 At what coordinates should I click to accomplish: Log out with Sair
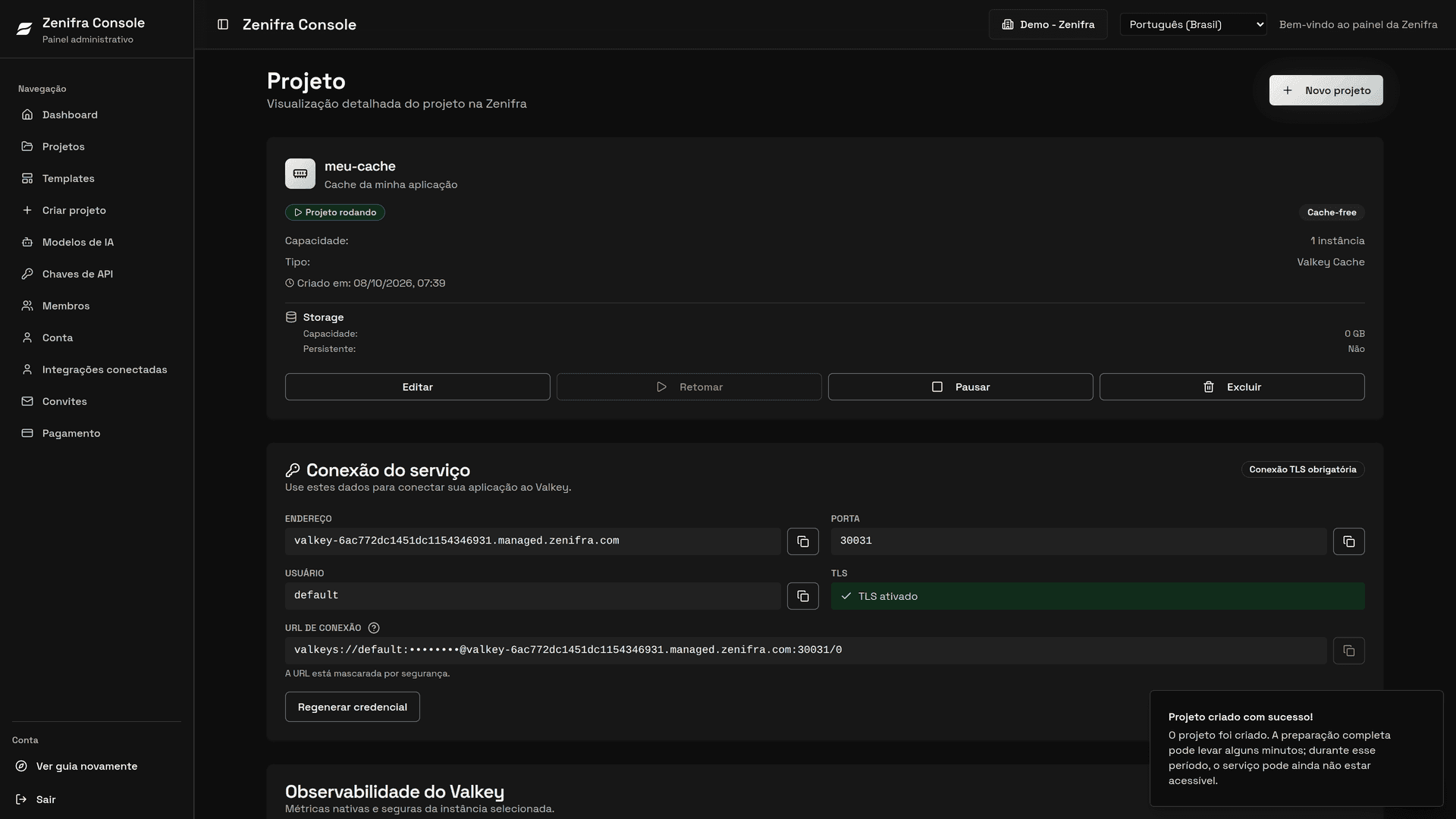[97, 799]
